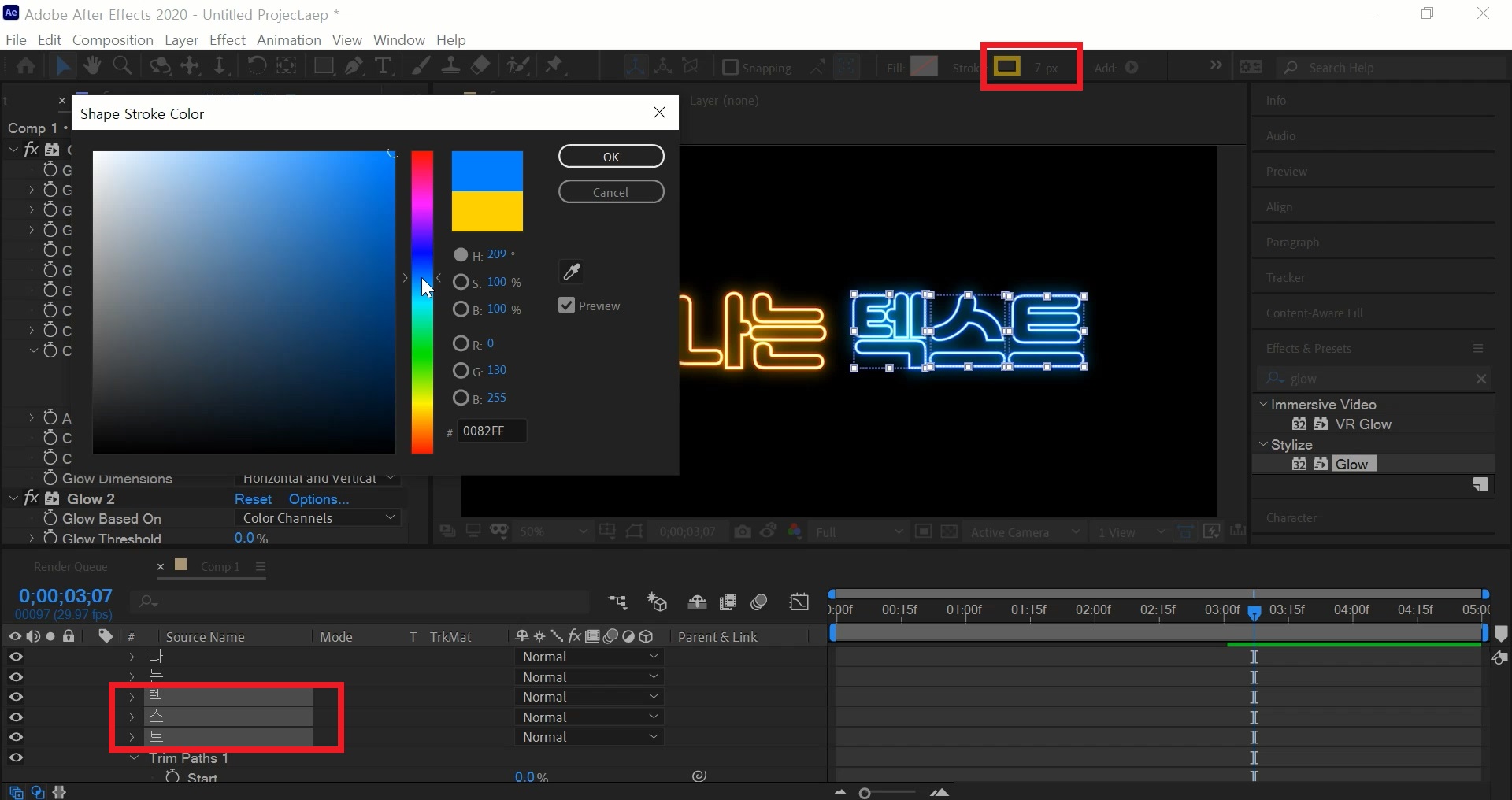Image resolution: width=1512 pixels, height=800 pixels.
Task: Enable Motion Blur switch in timeline header
Action: coord(758,602)
